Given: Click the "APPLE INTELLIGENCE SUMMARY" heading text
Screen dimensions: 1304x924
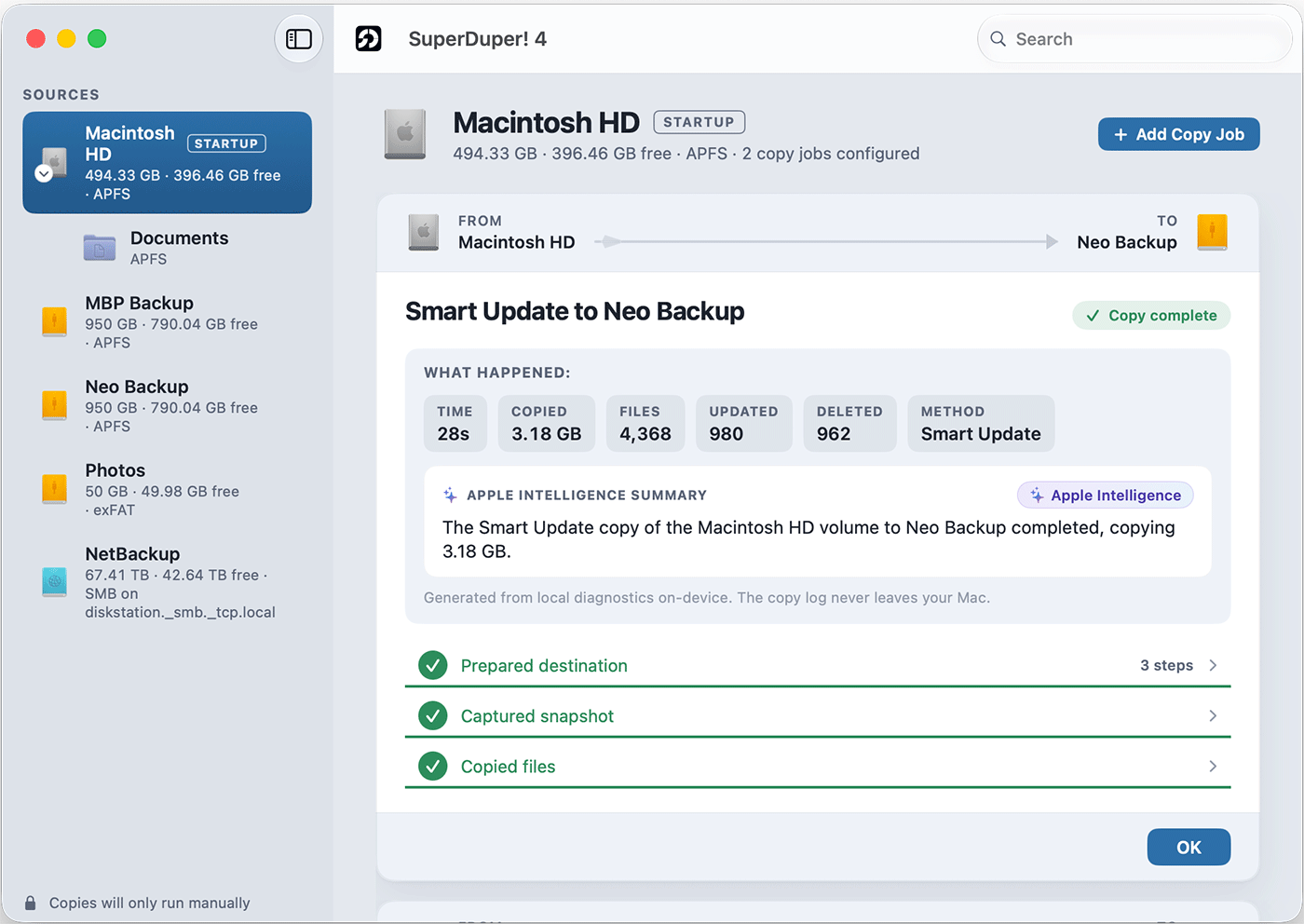Looking at the screenshot, I should click(x=587, y=495).
